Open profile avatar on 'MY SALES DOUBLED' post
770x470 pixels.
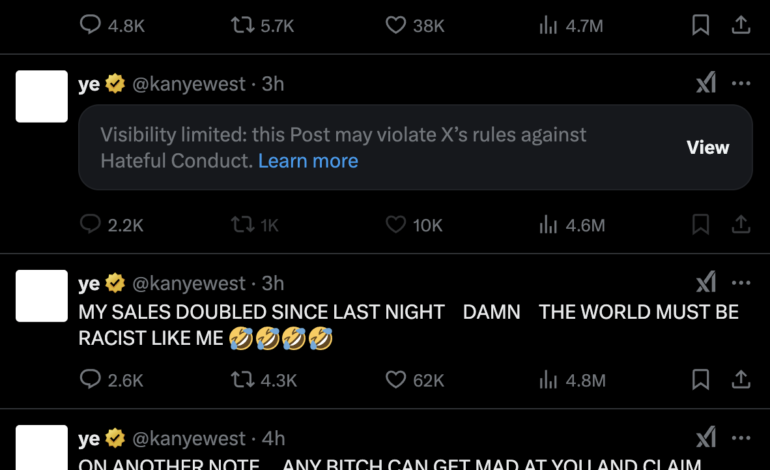coord(42,296)
